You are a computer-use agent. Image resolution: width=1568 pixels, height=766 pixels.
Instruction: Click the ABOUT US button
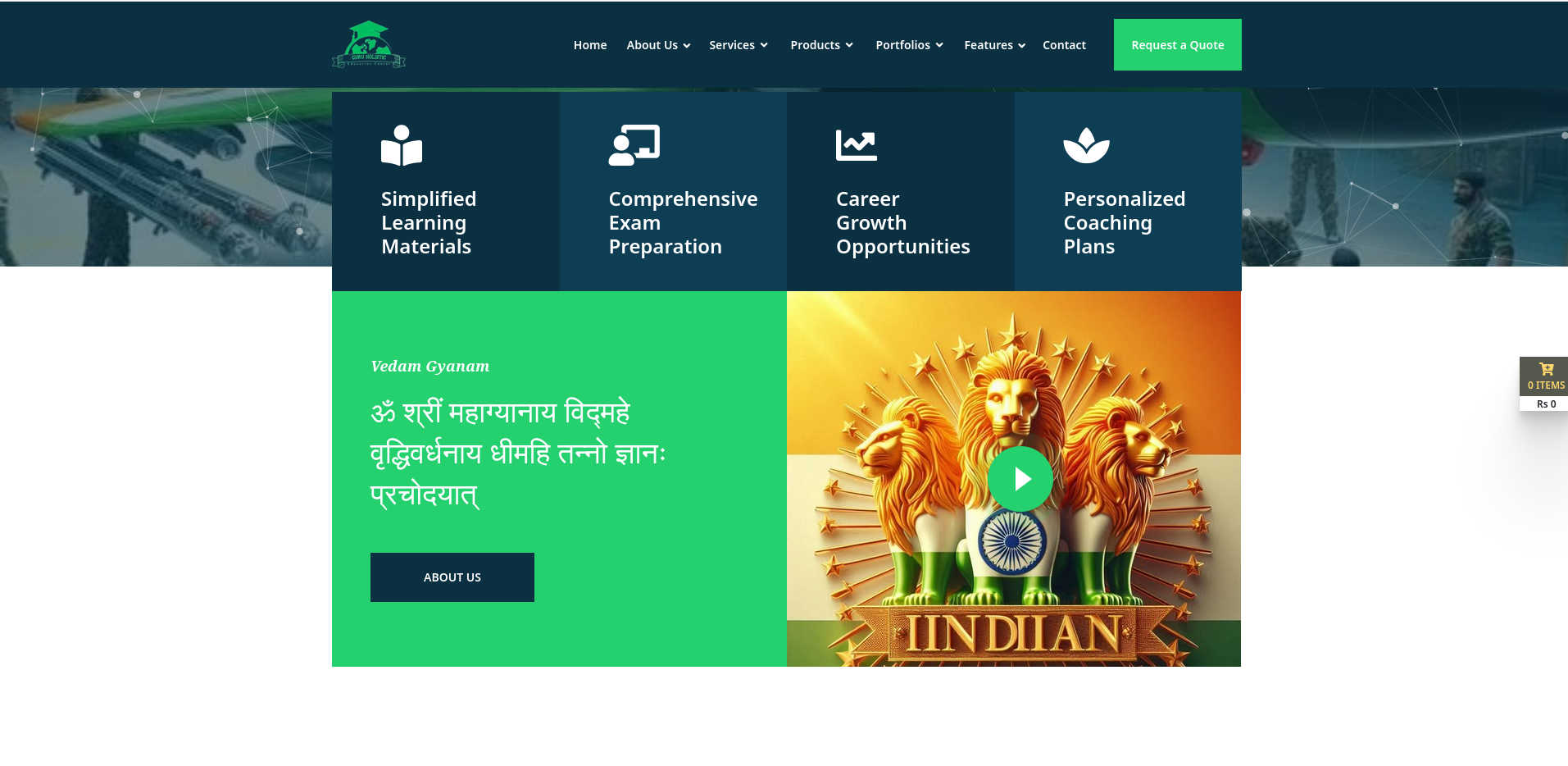click(x=452, y=577)
